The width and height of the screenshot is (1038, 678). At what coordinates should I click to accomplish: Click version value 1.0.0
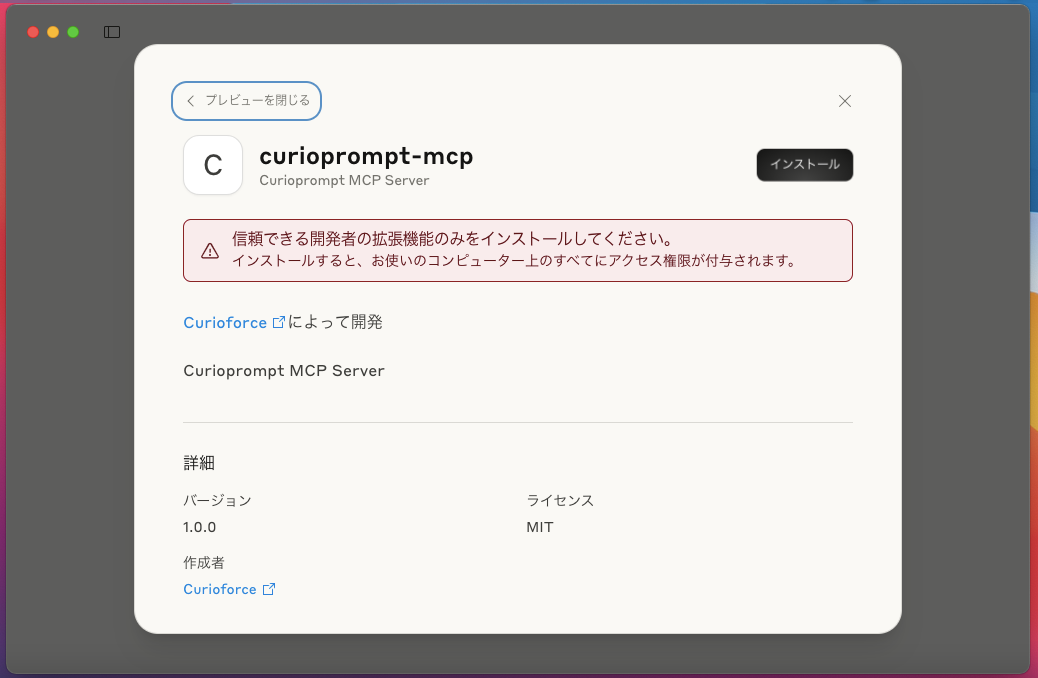click(x=199, y=527)
